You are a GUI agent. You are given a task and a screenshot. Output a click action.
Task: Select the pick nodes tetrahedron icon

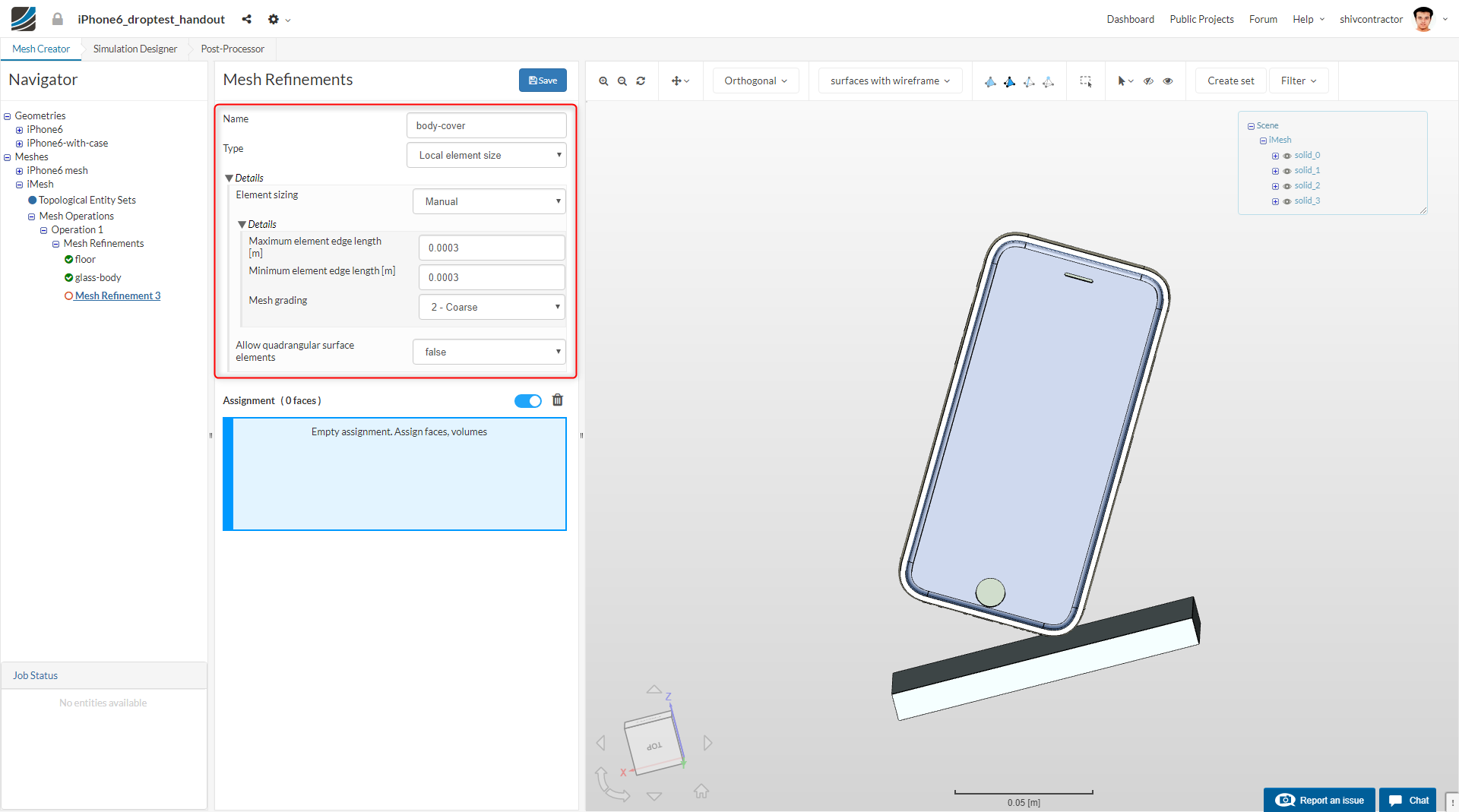(1048, 81)
